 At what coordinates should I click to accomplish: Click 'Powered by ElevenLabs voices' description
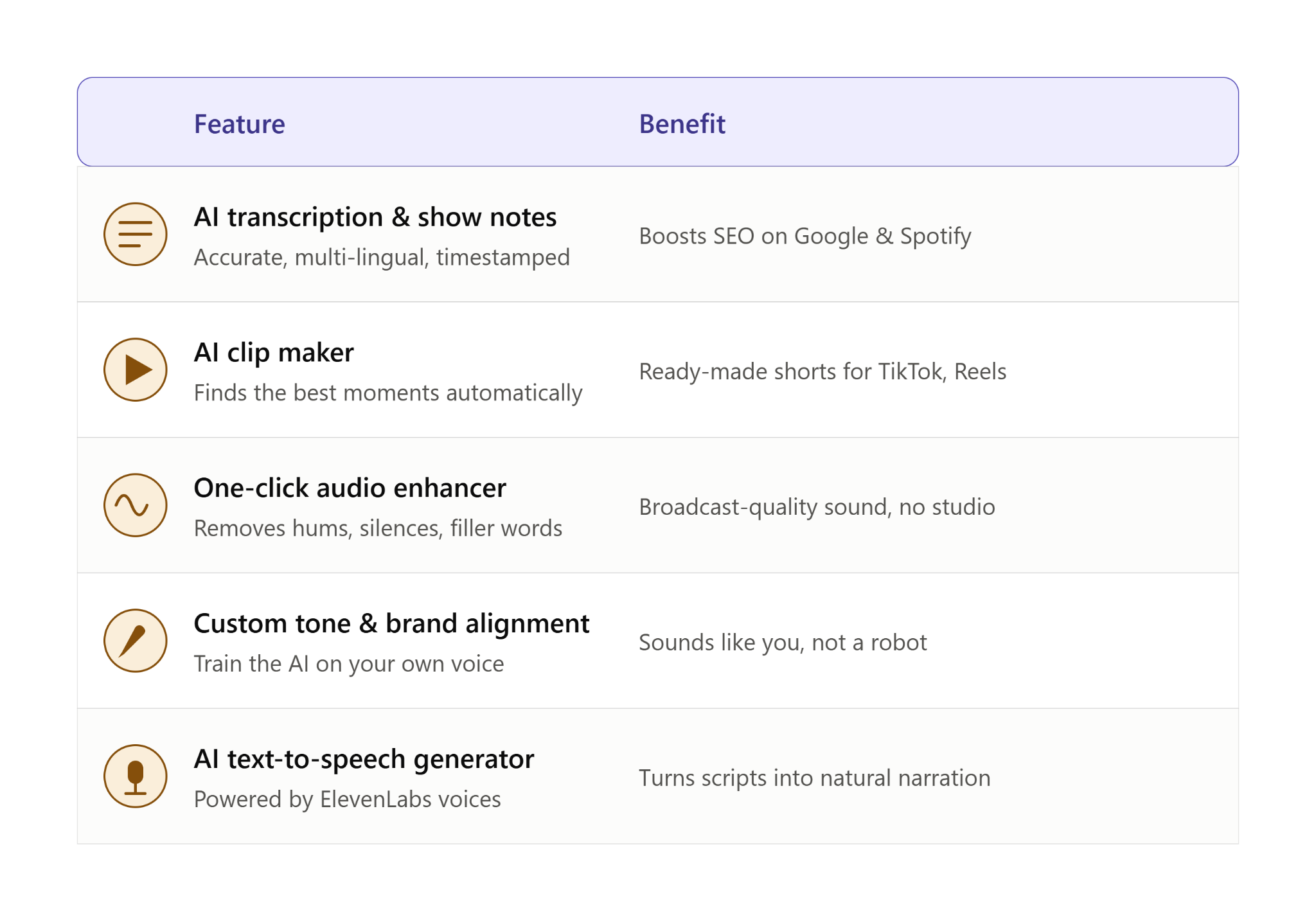[x=347, y=799]
